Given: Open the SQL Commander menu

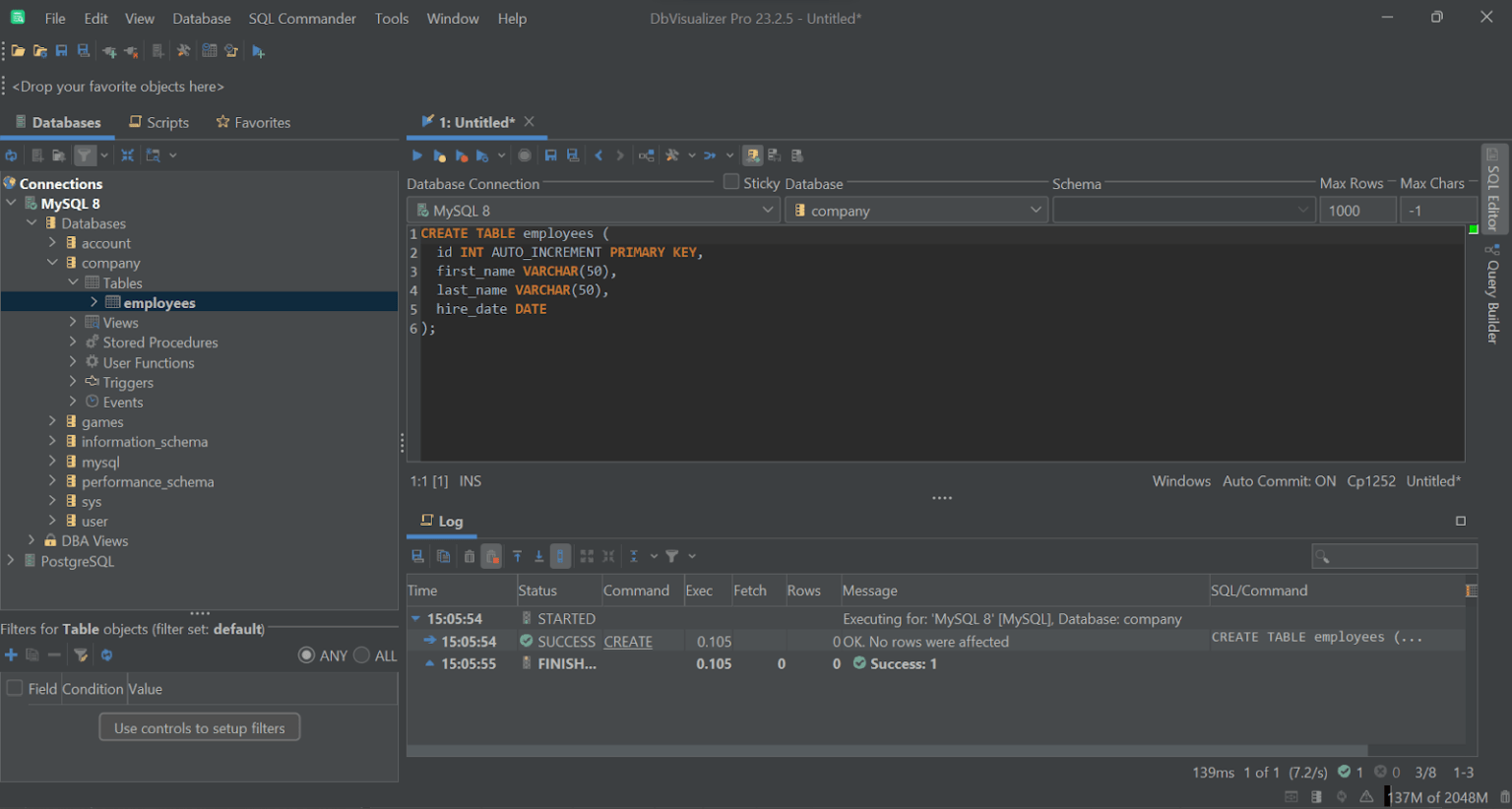Looking at the screenshot, I should [x=301, y=18].
